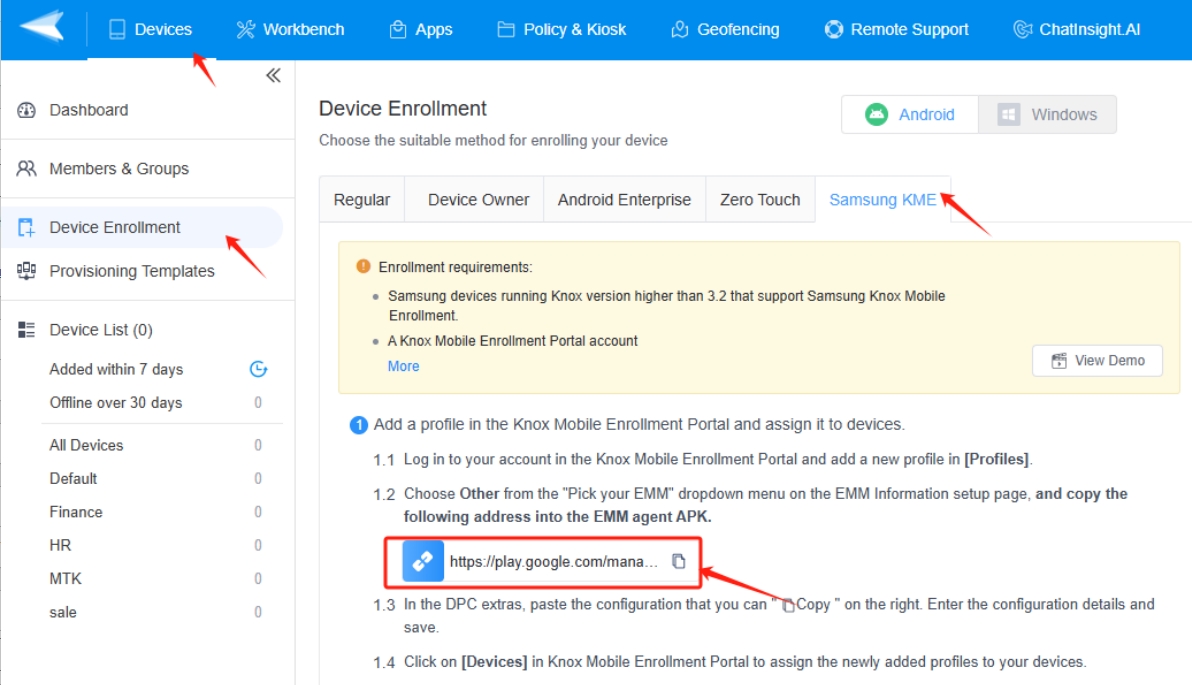
Task: Click the Apps bag icon
Action: coord(398,30)
